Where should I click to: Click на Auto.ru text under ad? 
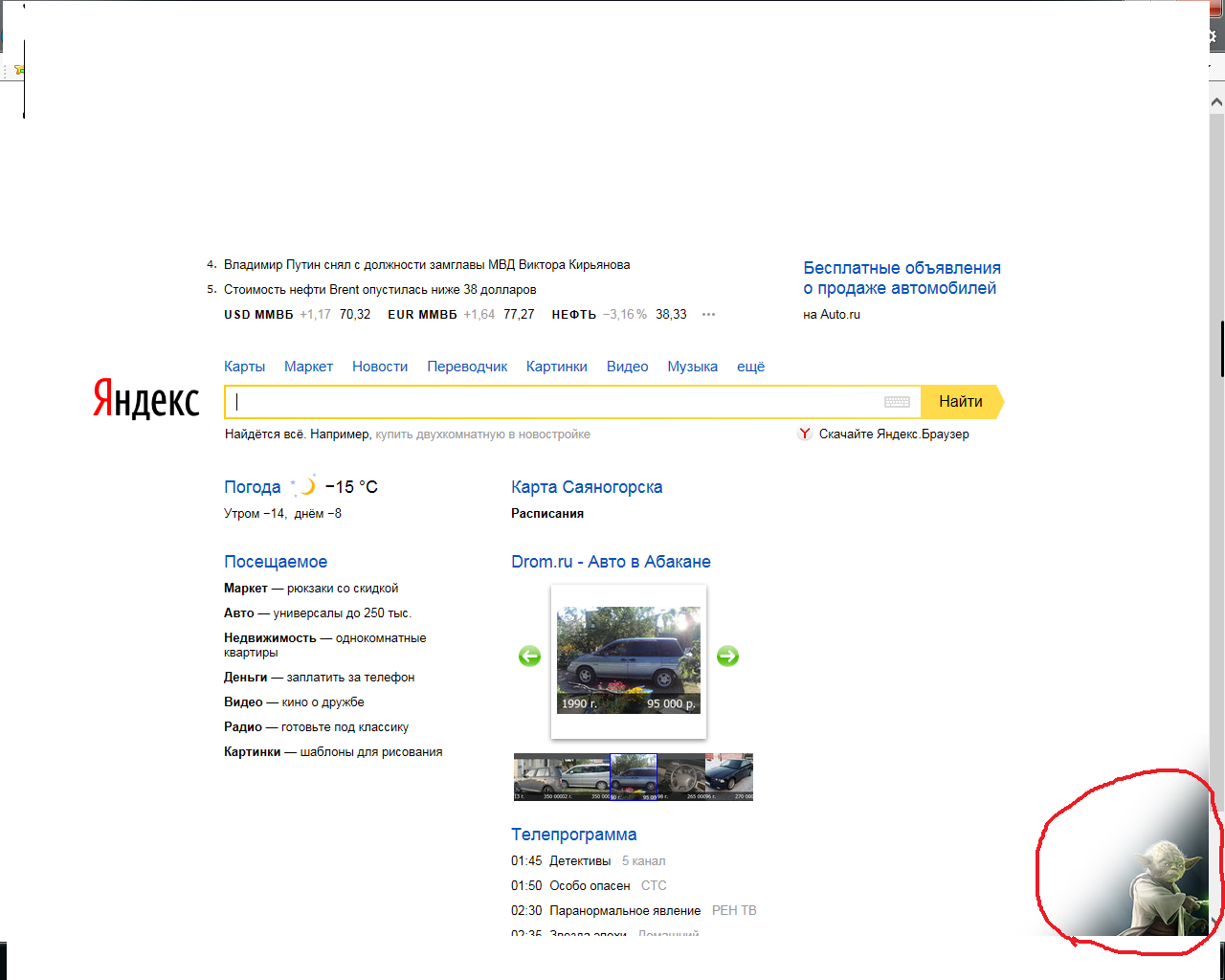(x=832, y=315)
